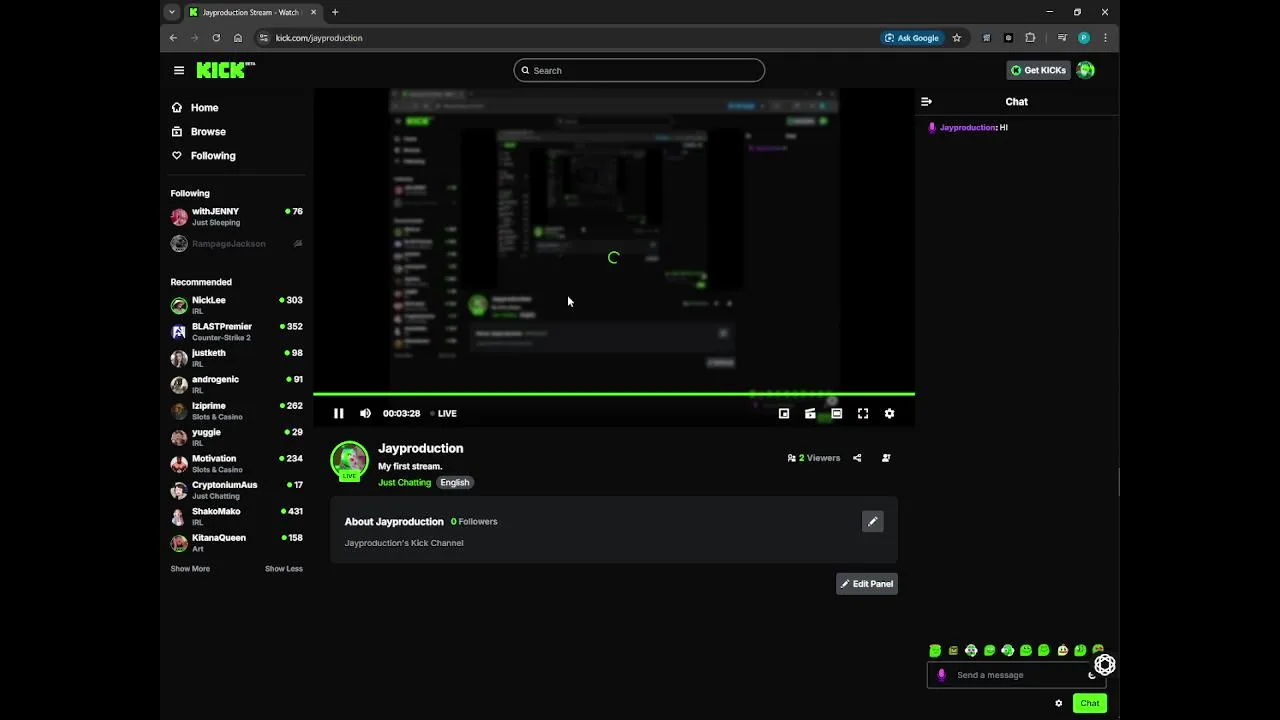Click the Send a message field
This screenshot has height=720, width=1280.
pyautogui.click(x=1015, y=675)
